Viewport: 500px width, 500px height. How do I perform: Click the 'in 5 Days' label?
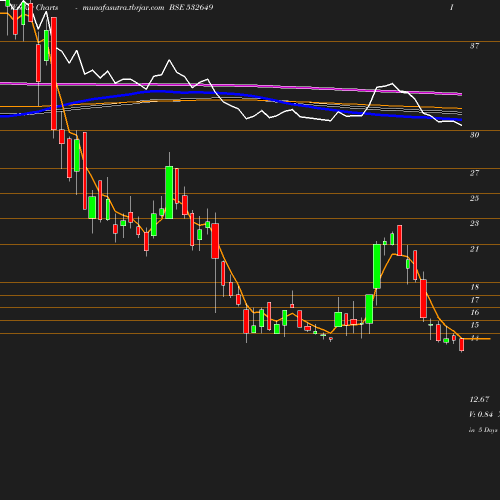[483, 430]
